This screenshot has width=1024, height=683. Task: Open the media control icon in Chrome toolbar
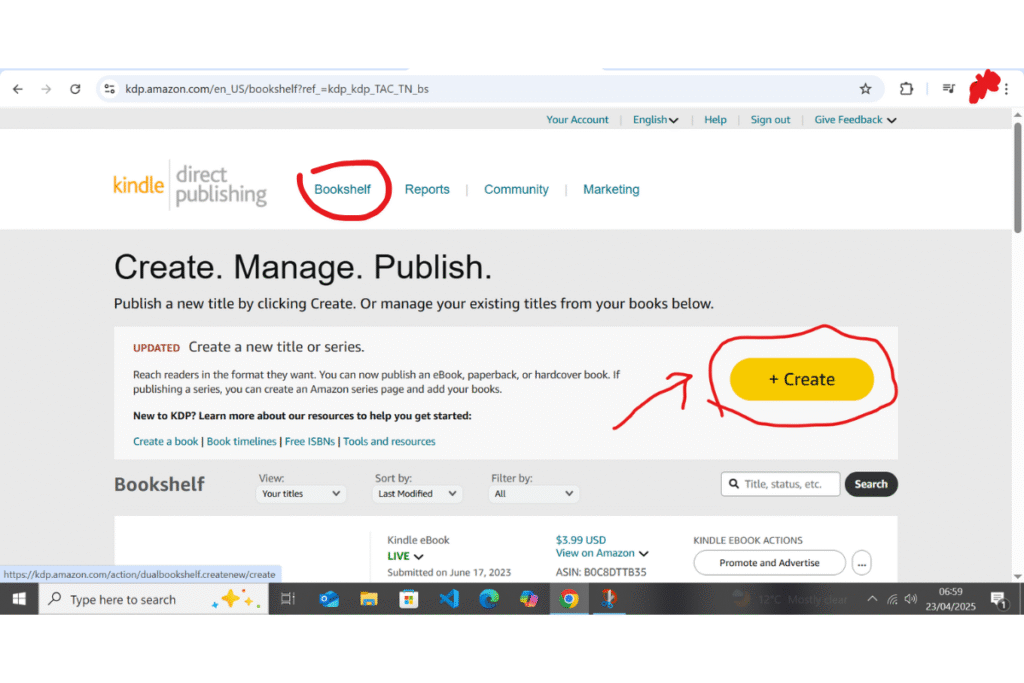click(949, 89)
